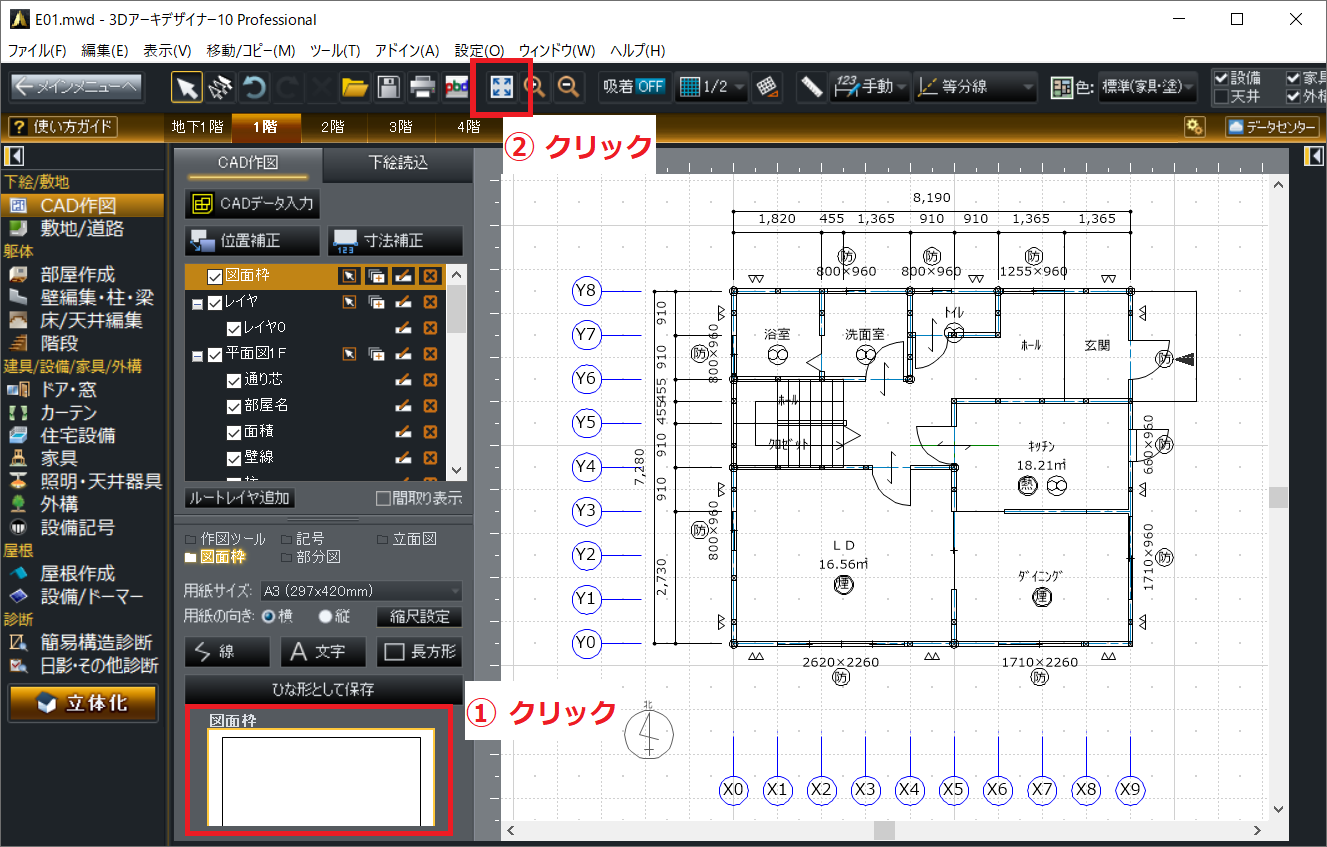Select 縦 paper orientation radio button
The height and width of the screenshot is (847, 1327).
325,617
